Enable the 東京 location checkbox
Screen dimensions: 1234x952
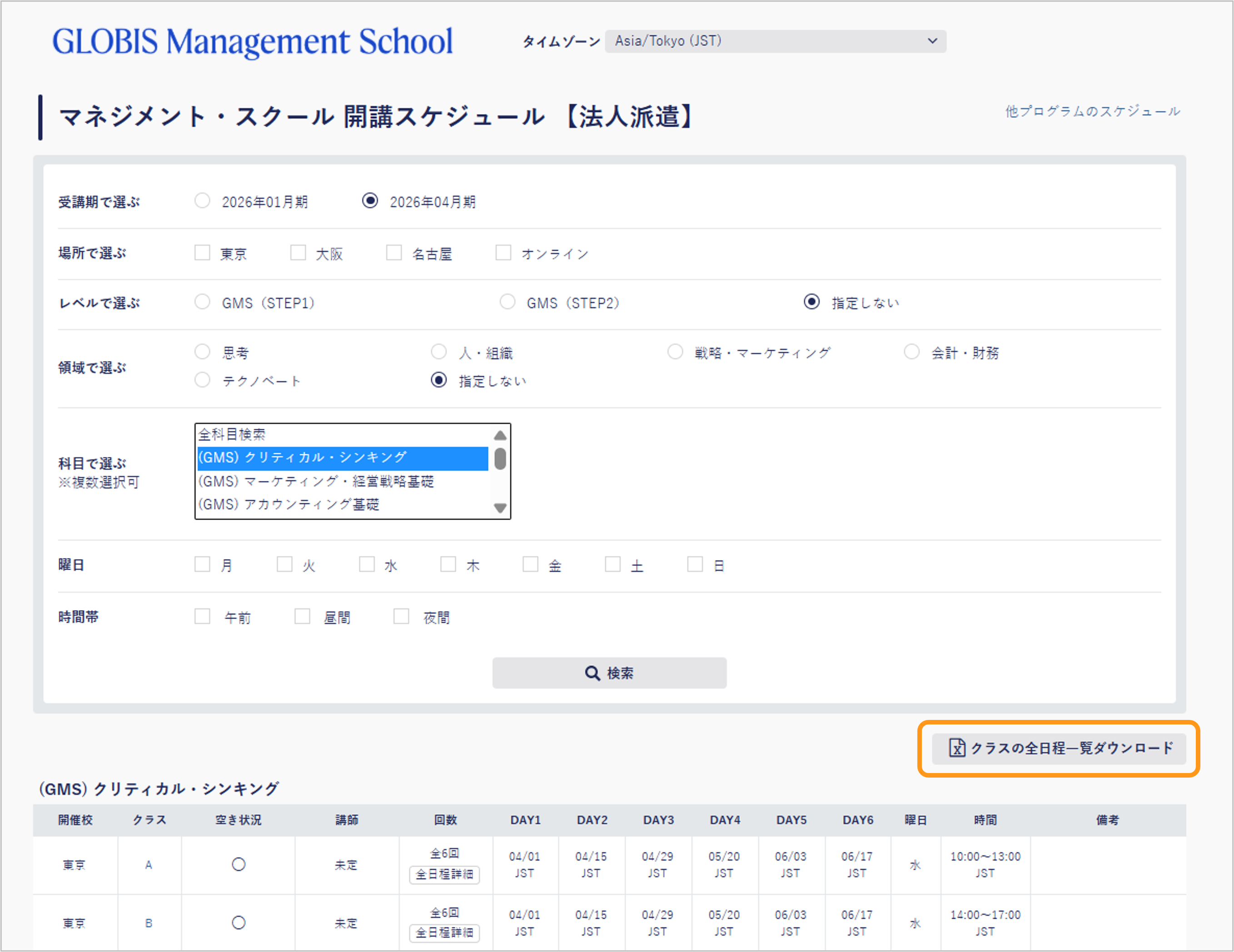coord(202,253)
